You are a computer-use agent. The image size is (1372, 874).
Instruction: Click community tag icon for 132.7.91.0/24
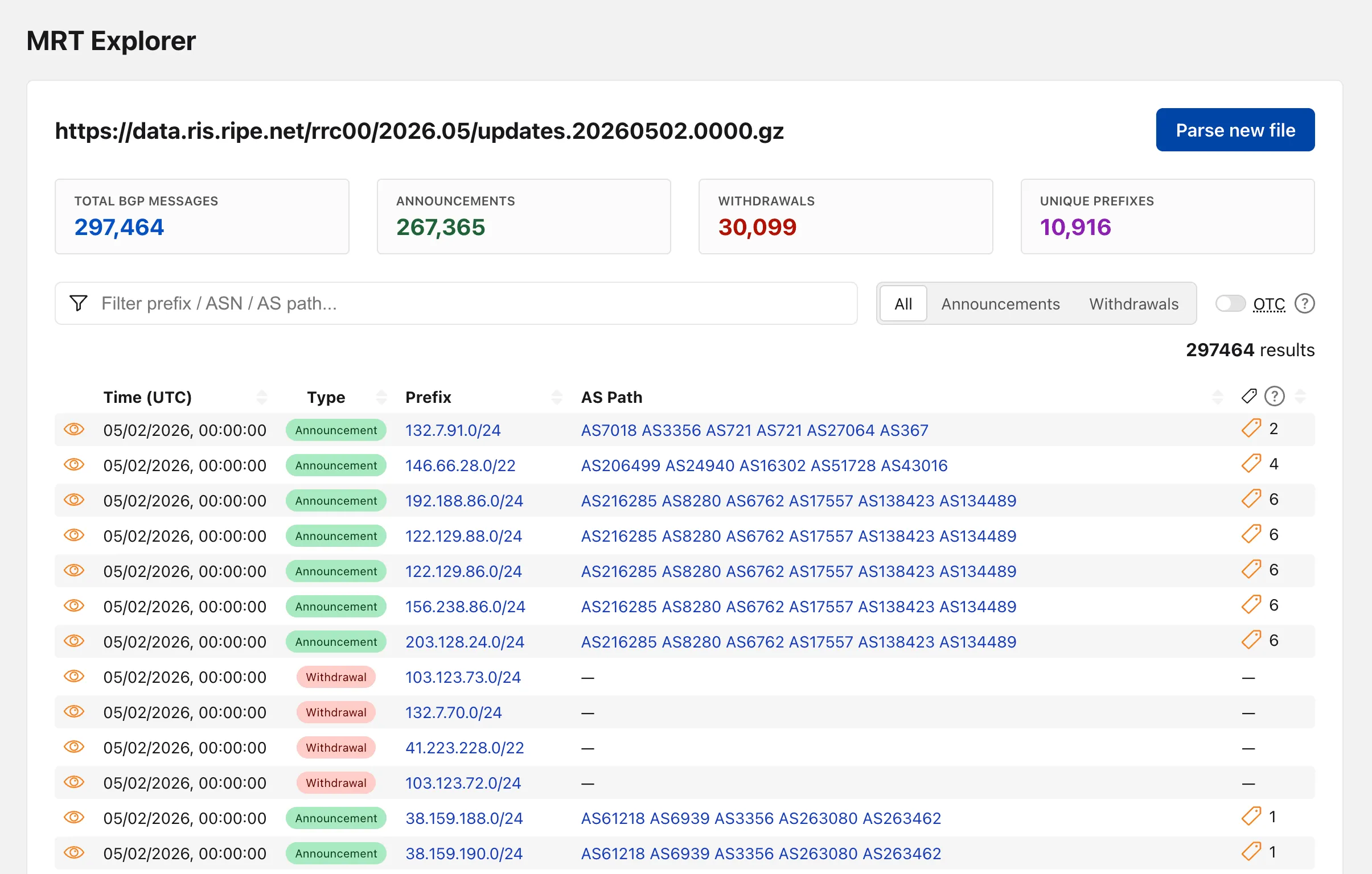pyautogui.click(x=1251, y=428)
